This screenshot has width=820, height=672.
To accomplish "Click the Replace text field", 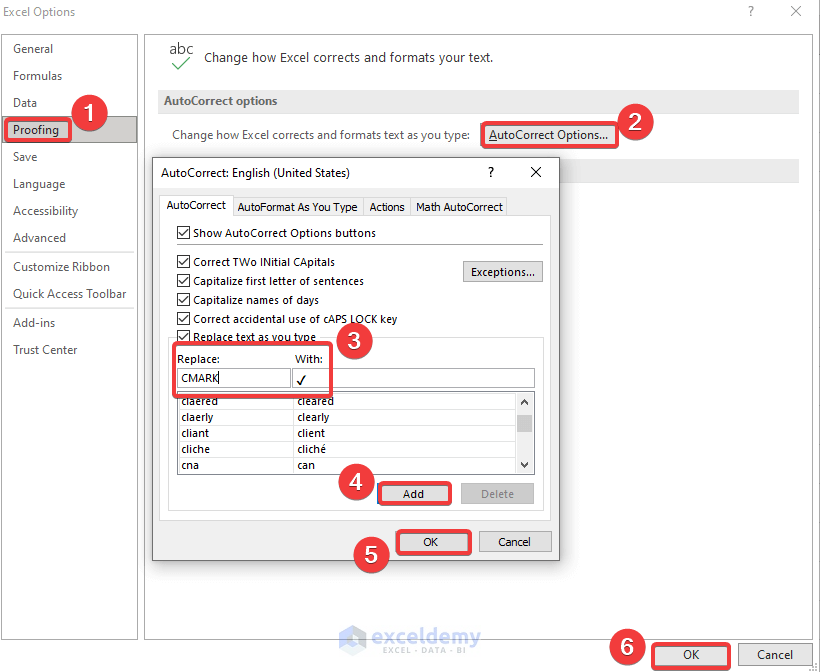I will [x=234, y=378].
